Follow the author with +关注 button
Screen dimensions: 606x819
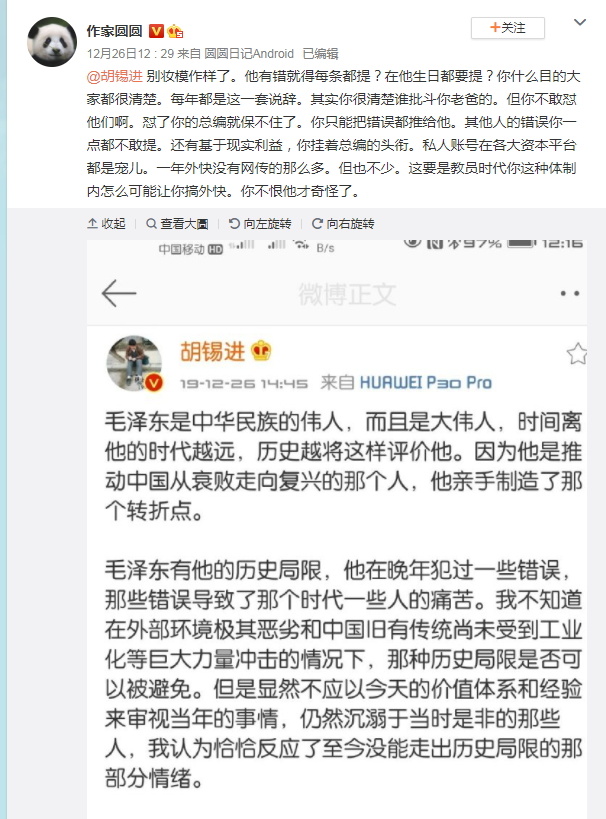pyautogui.click(x=507, y=28)
